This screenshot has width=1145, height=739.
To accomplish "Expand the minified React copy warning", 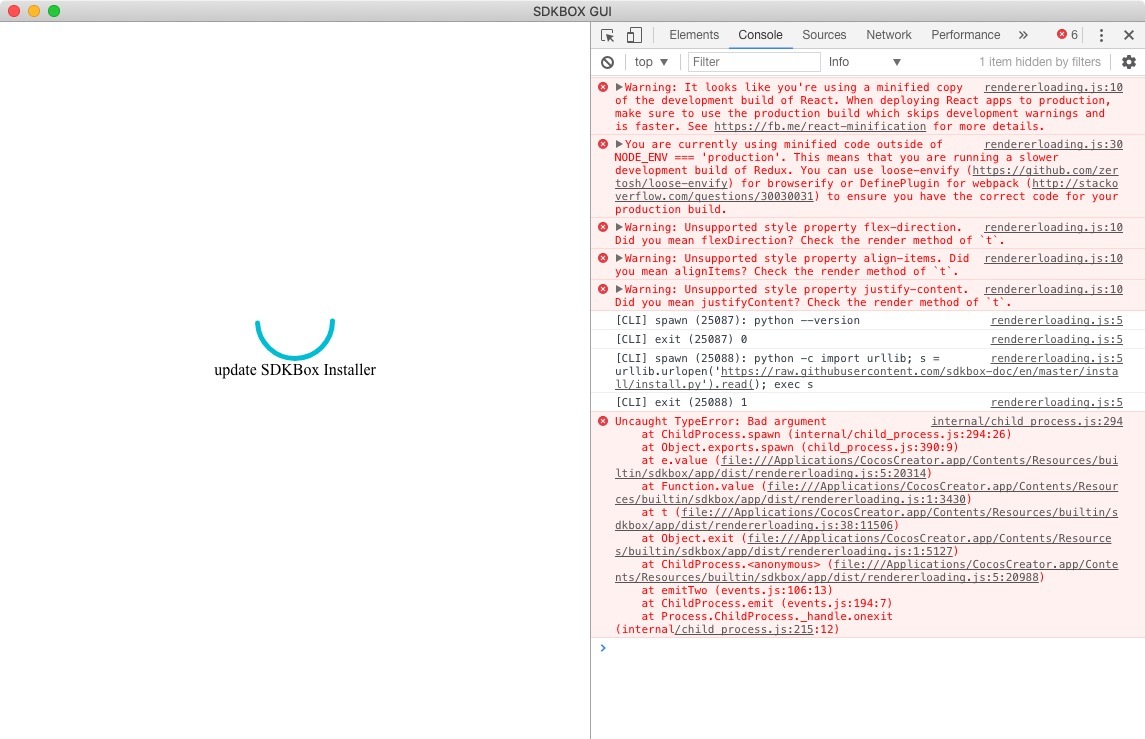I will coord(619,87).
